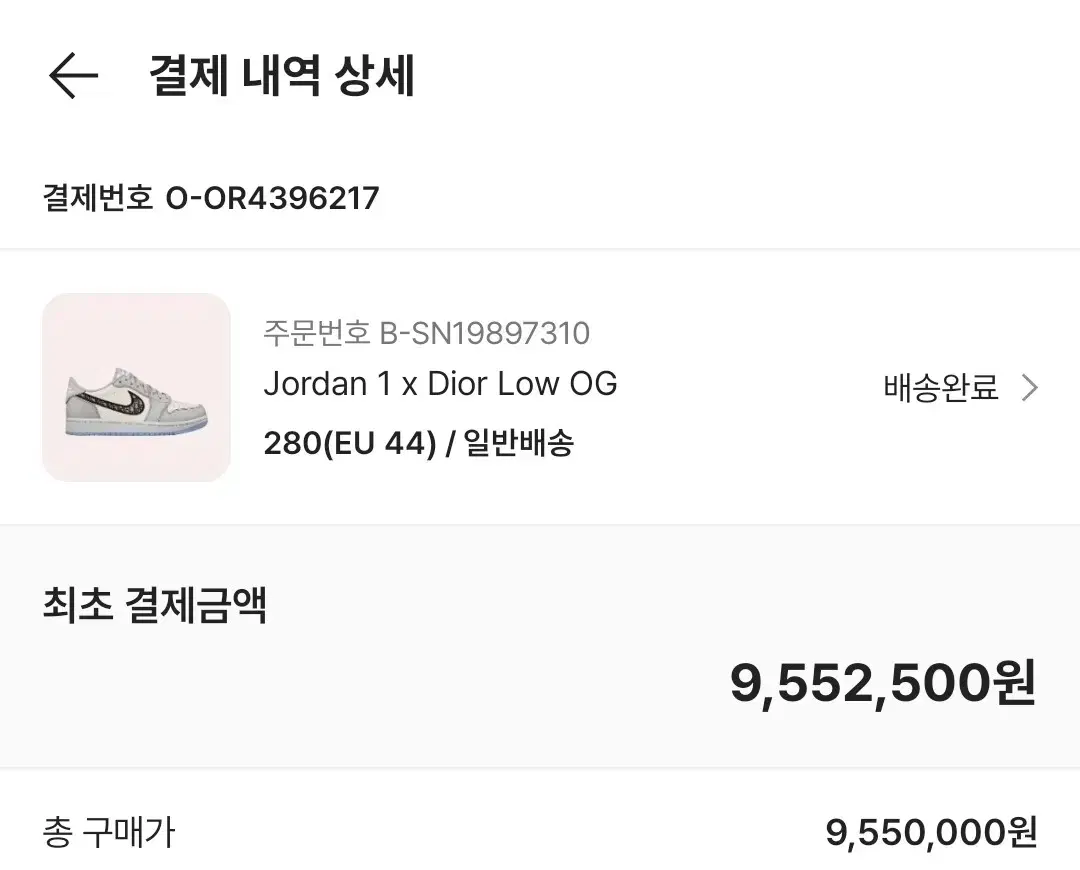Open product name Jordan 1 x Dior Low OG
This screenshot has width=1080, height=870.
[x=440, y=384]
